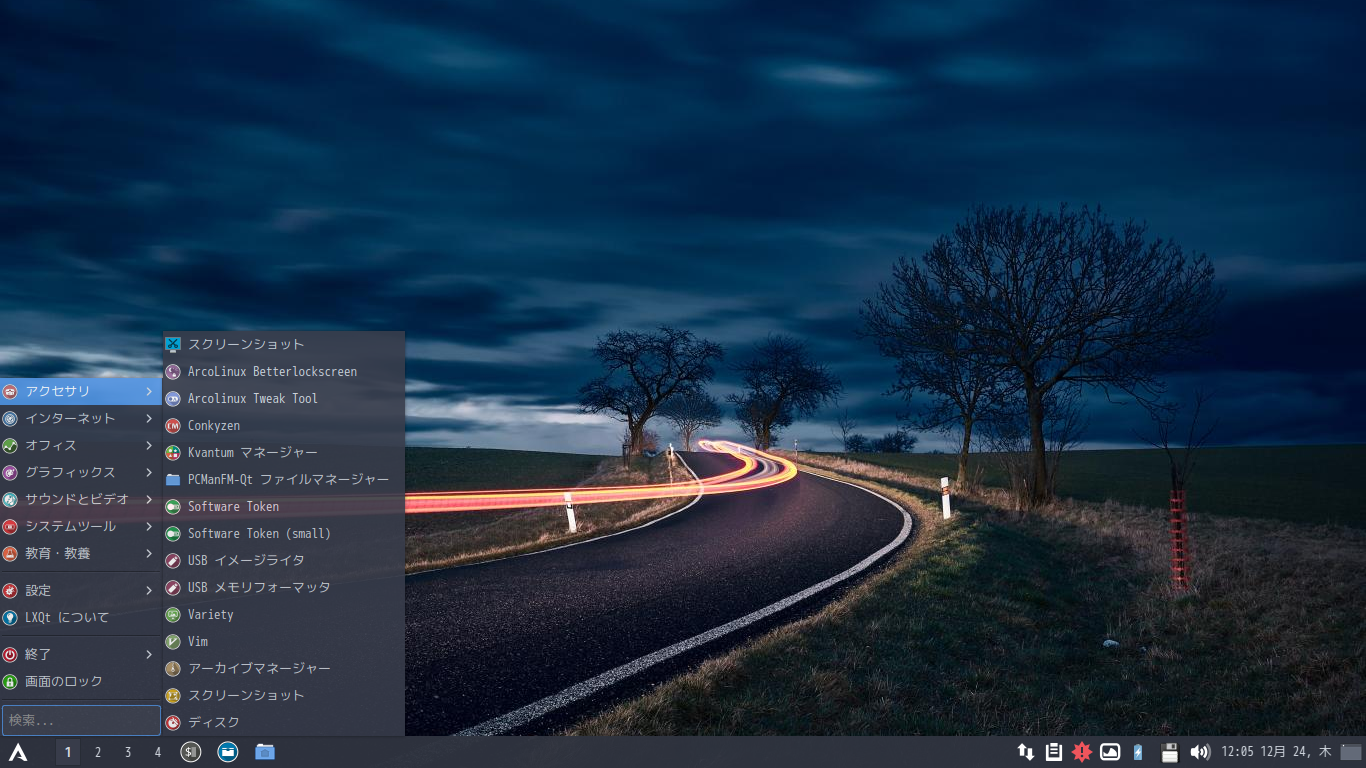
Task: Open Vim from the accessories menu
Action: (x=284, y=641)
